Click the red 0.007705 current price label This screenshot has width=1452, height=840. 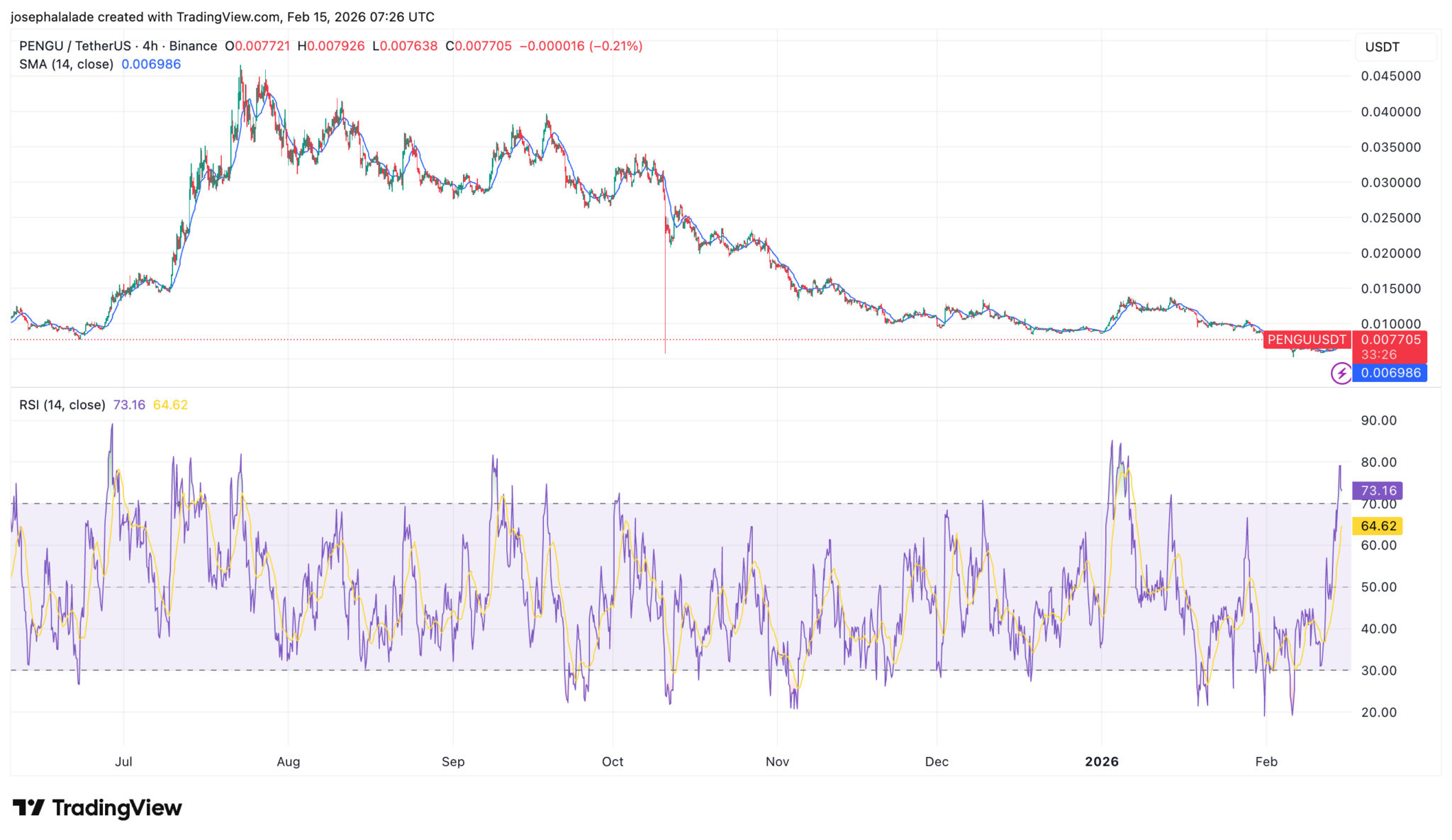click(1390, 340)
